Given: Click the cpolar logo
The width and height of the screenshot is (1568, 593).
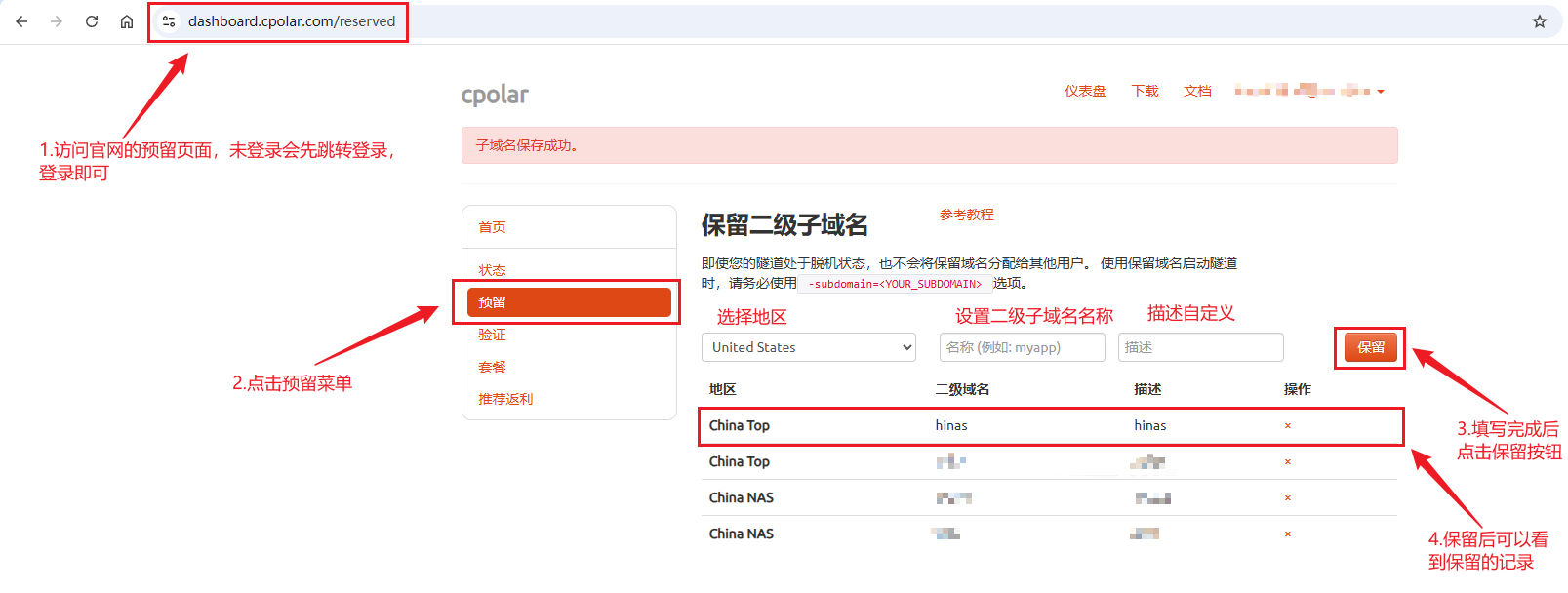Looking at the screenshot, I should pos(495,95).
